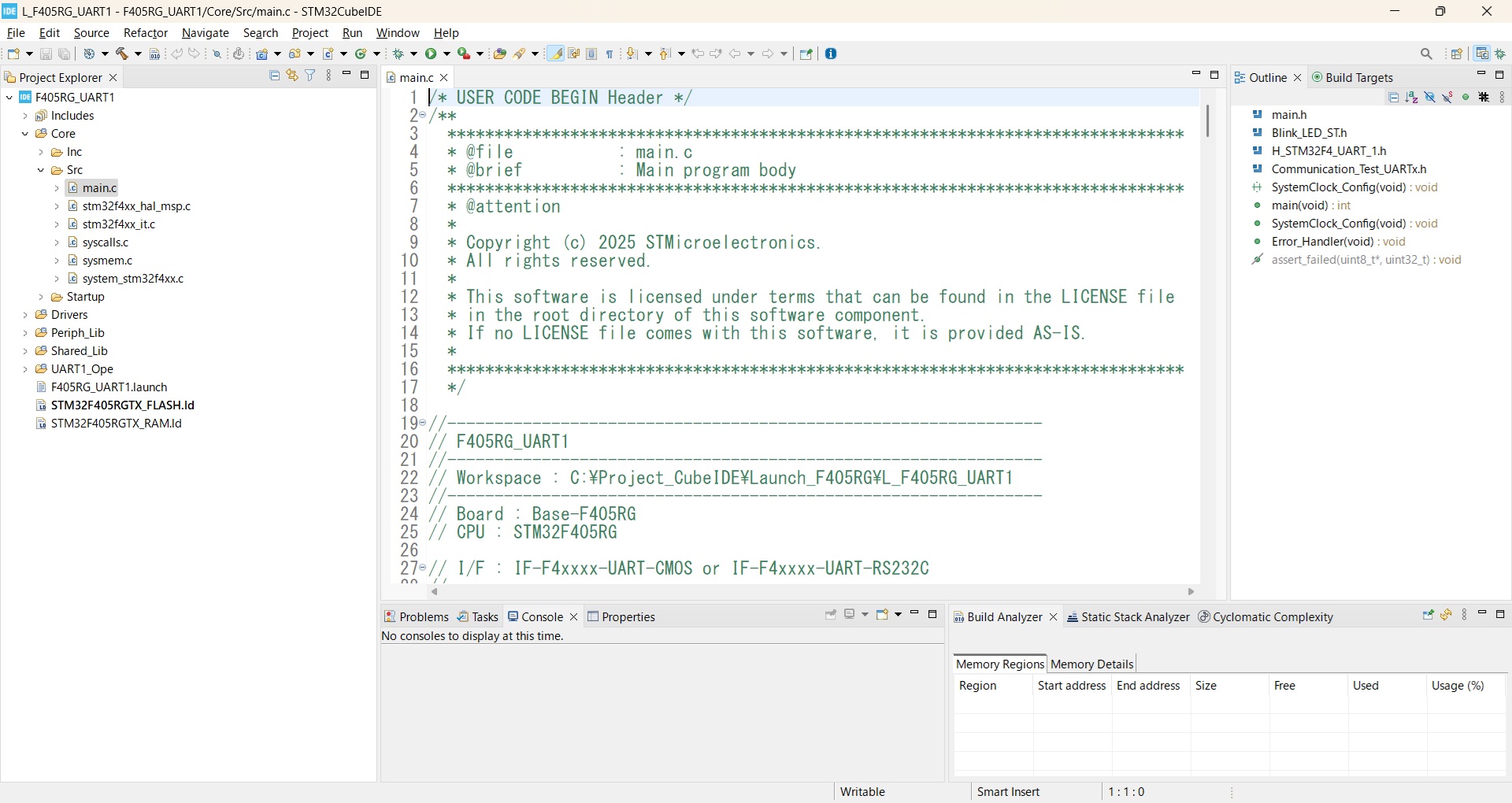Open the Project menu
The width and height of the screenshot is (1512, 803).
(x=310, y=33)
